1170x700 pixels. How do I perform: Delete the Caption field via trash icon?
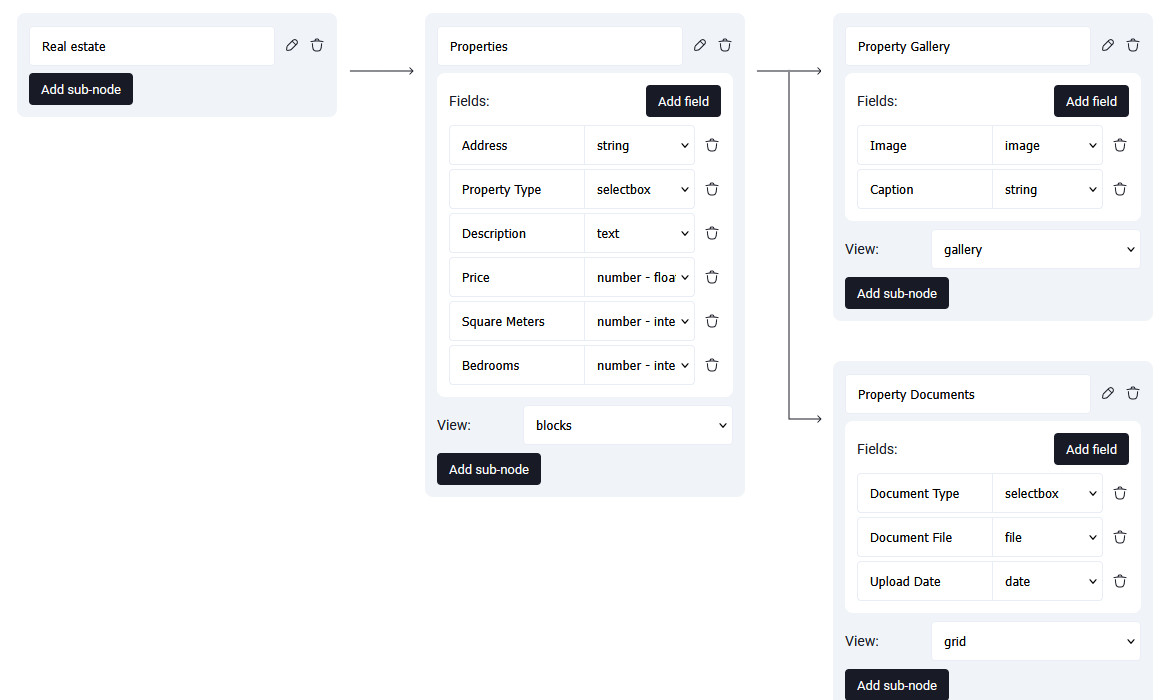coord(1120,189)
